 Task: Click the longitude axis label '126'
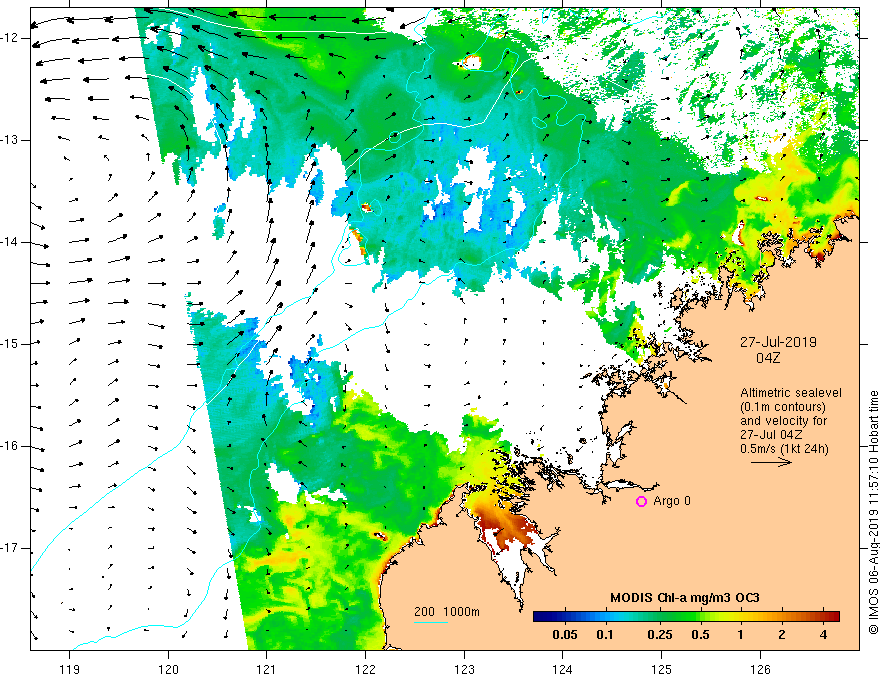(x=760, y=669)
